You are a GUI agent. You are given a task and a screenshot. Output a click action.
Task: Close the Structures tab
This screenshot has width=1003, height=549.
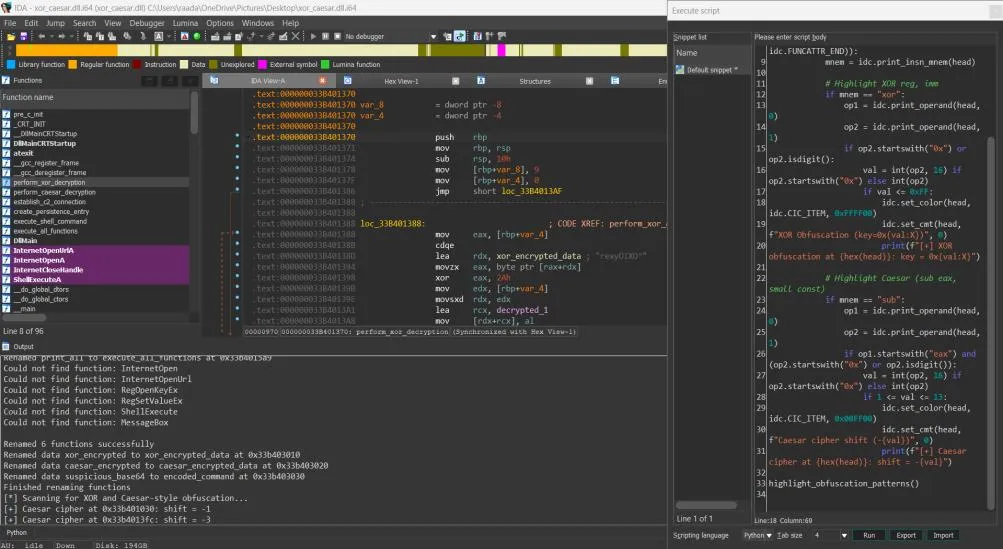pos(589,81)
